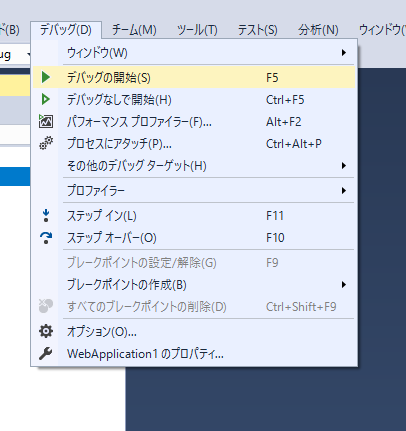
Task: Expand the ブレークポイントの作成(B) submenu arrow
Action: click(344, 285)
